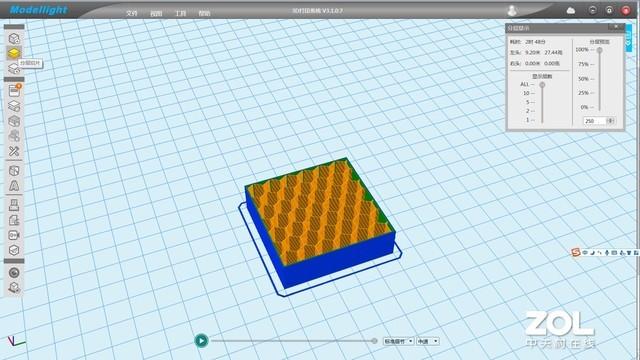Click the Sogou input method S icon
Image resolution: width=640 pixels, height=360 pixels.
[x=576, y=252]
